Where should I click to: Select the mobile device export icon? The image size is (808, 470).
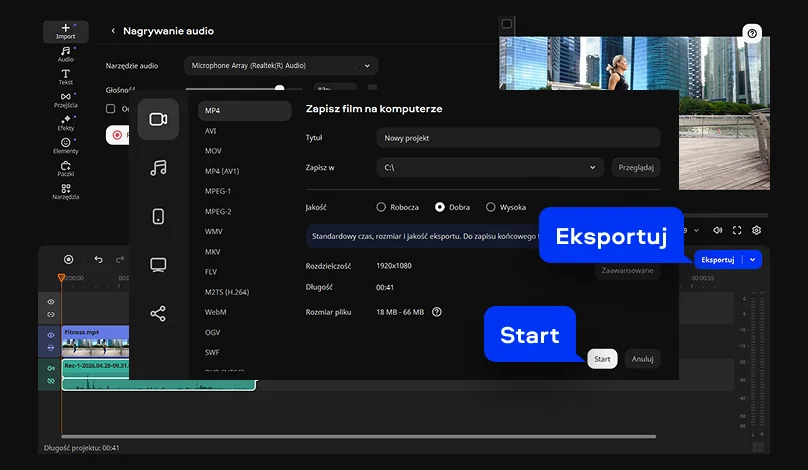pyautogui.click(x=158, y=216)
